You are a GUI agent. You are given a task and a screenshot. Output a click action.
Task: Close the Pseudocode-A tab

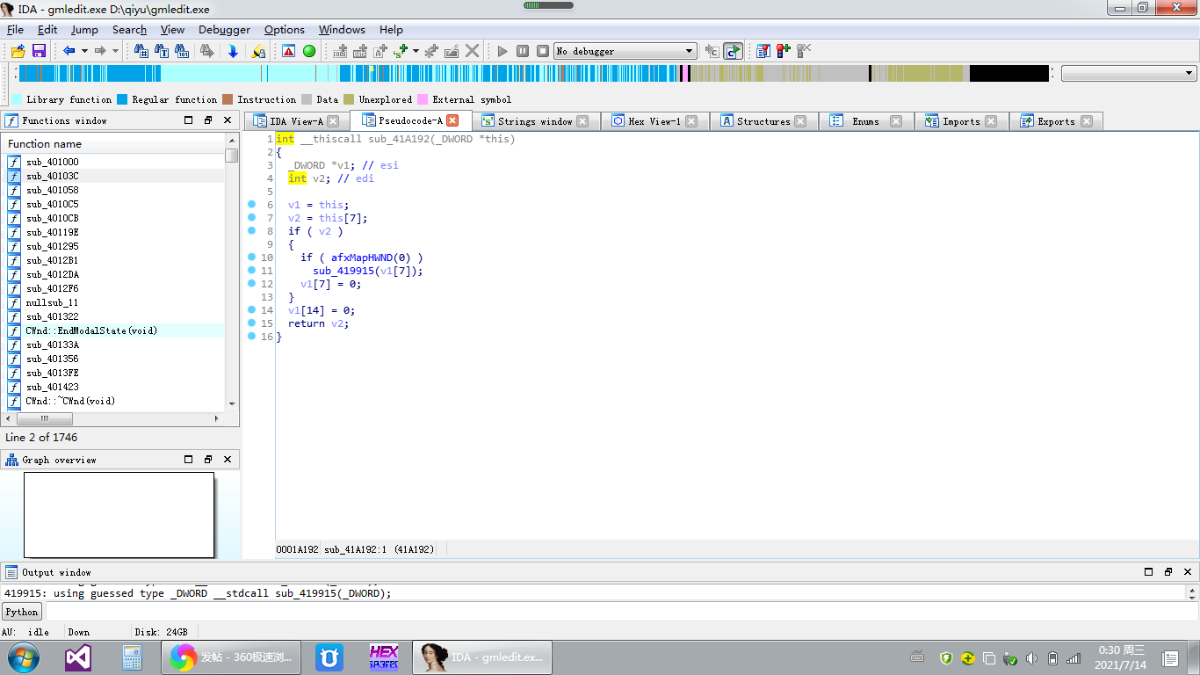(452, 121)
